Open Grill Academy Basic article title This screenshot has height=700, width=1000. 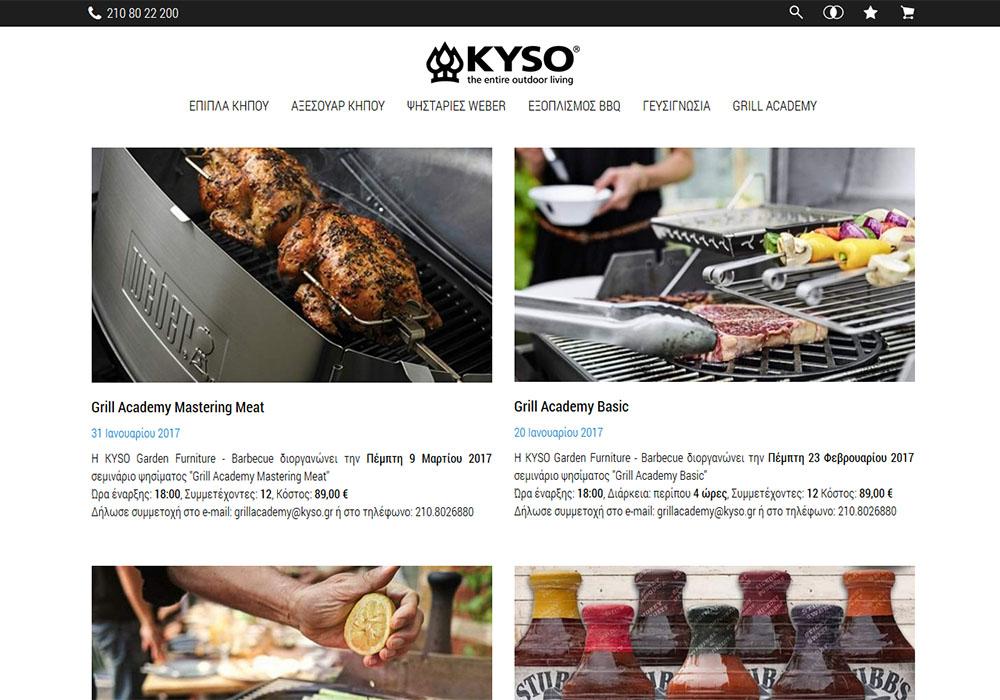pos(571,407)
